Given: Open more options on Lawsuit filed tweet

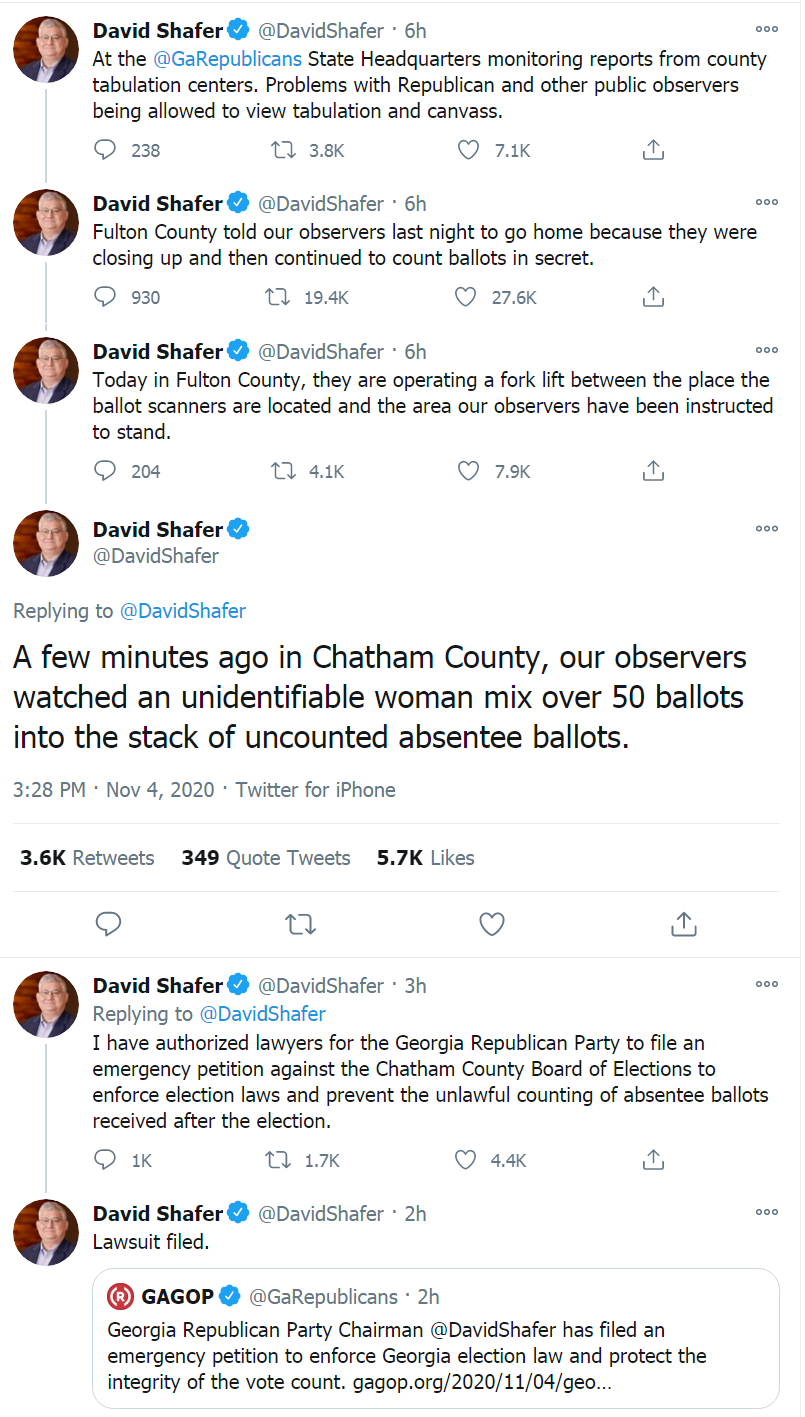Looking at the screenshot, I should (x=766, y=1212).
